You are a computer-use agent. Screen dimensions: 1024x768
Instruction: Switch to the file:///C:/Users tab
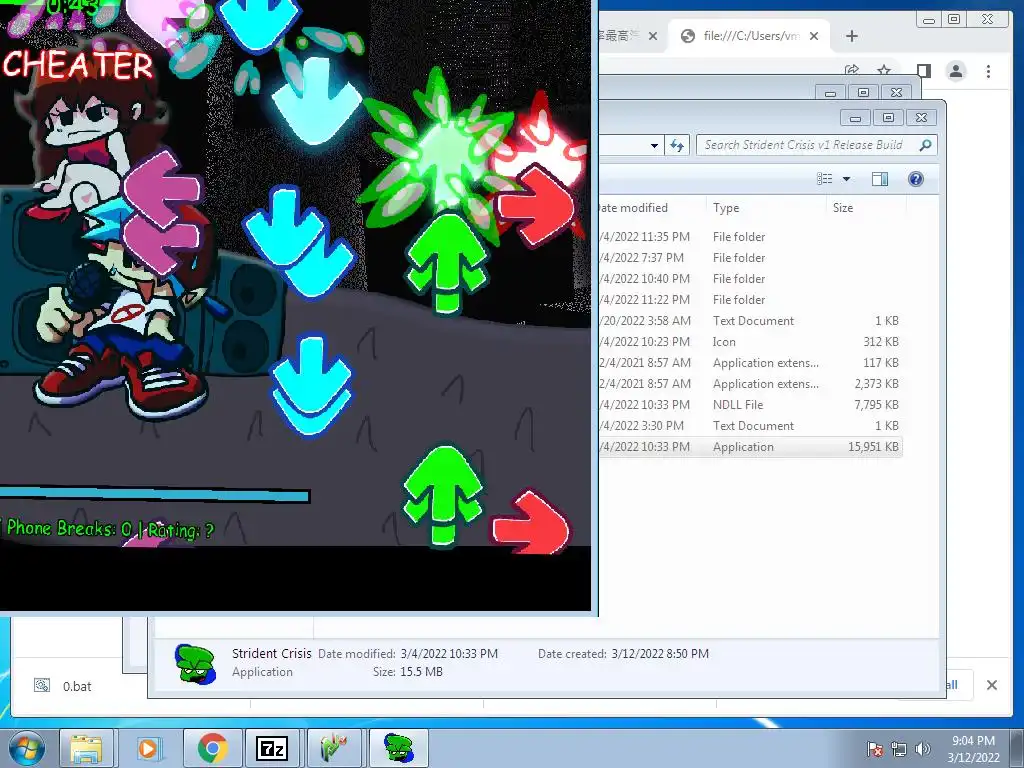(x=749, y=36)
